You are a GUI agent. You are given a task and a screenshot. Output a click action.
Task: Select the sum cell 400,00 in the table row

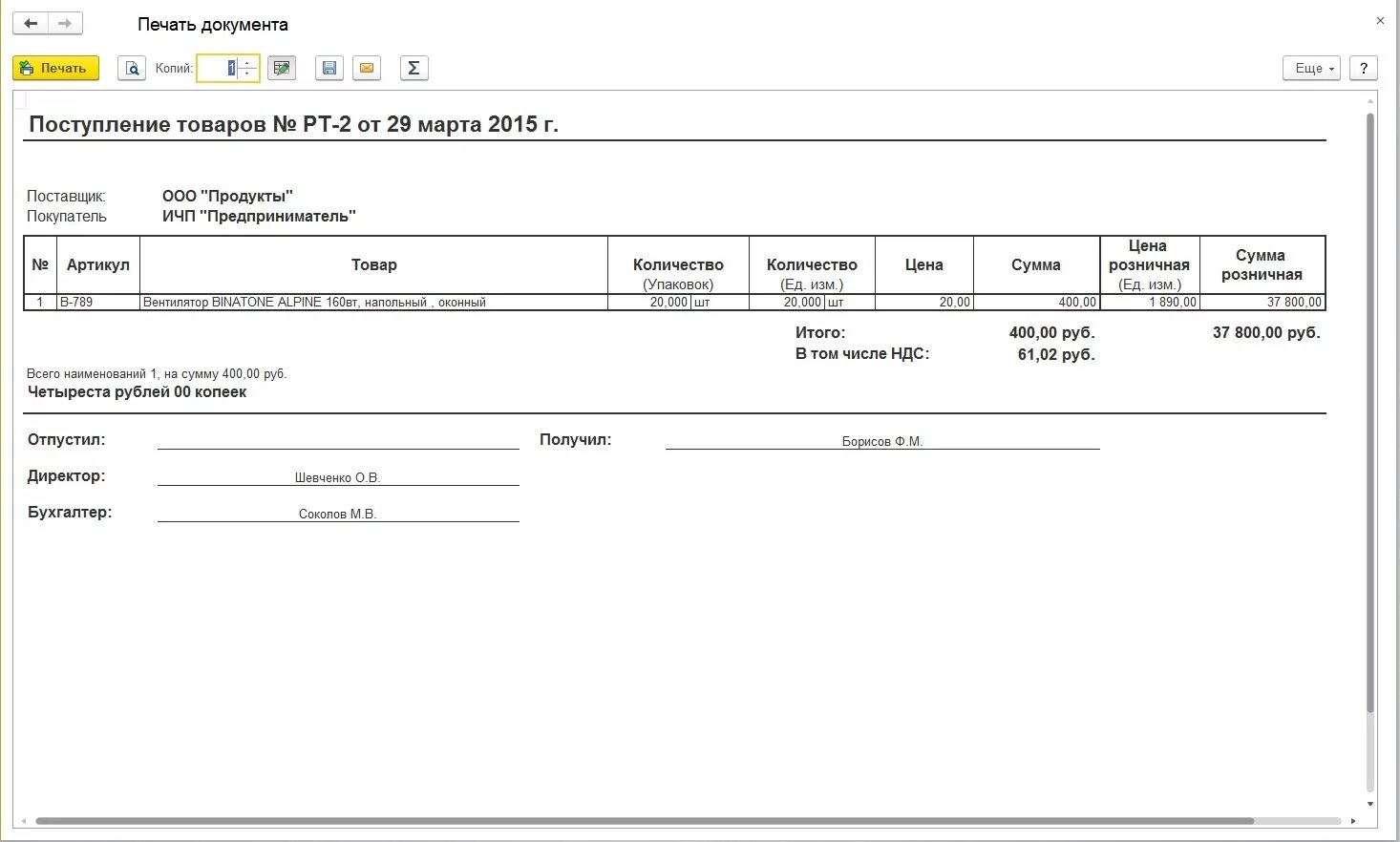coord(1036,302)
